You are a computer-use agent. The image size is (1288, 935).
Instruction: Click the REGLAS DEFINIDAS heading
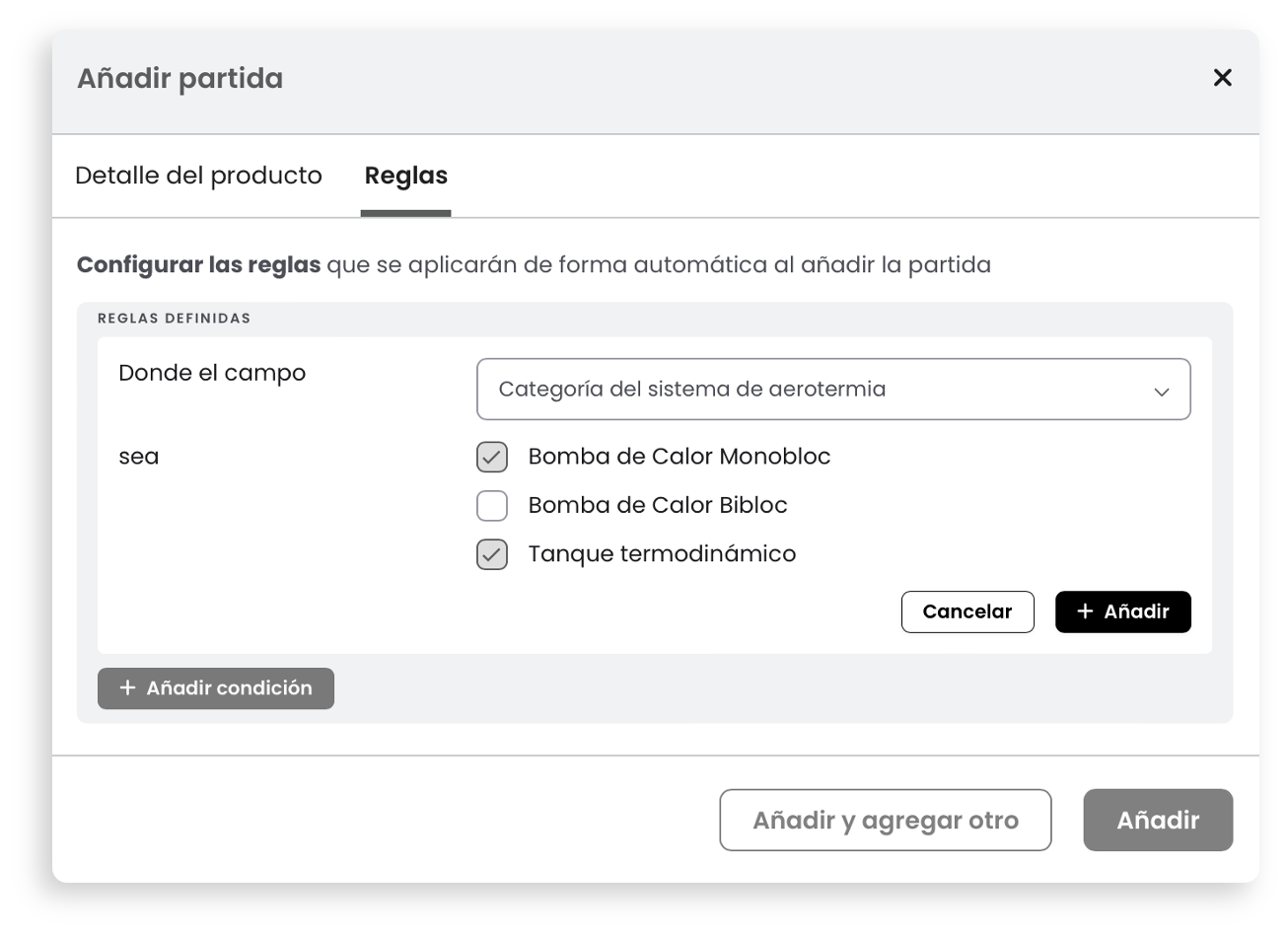point(174,319)
